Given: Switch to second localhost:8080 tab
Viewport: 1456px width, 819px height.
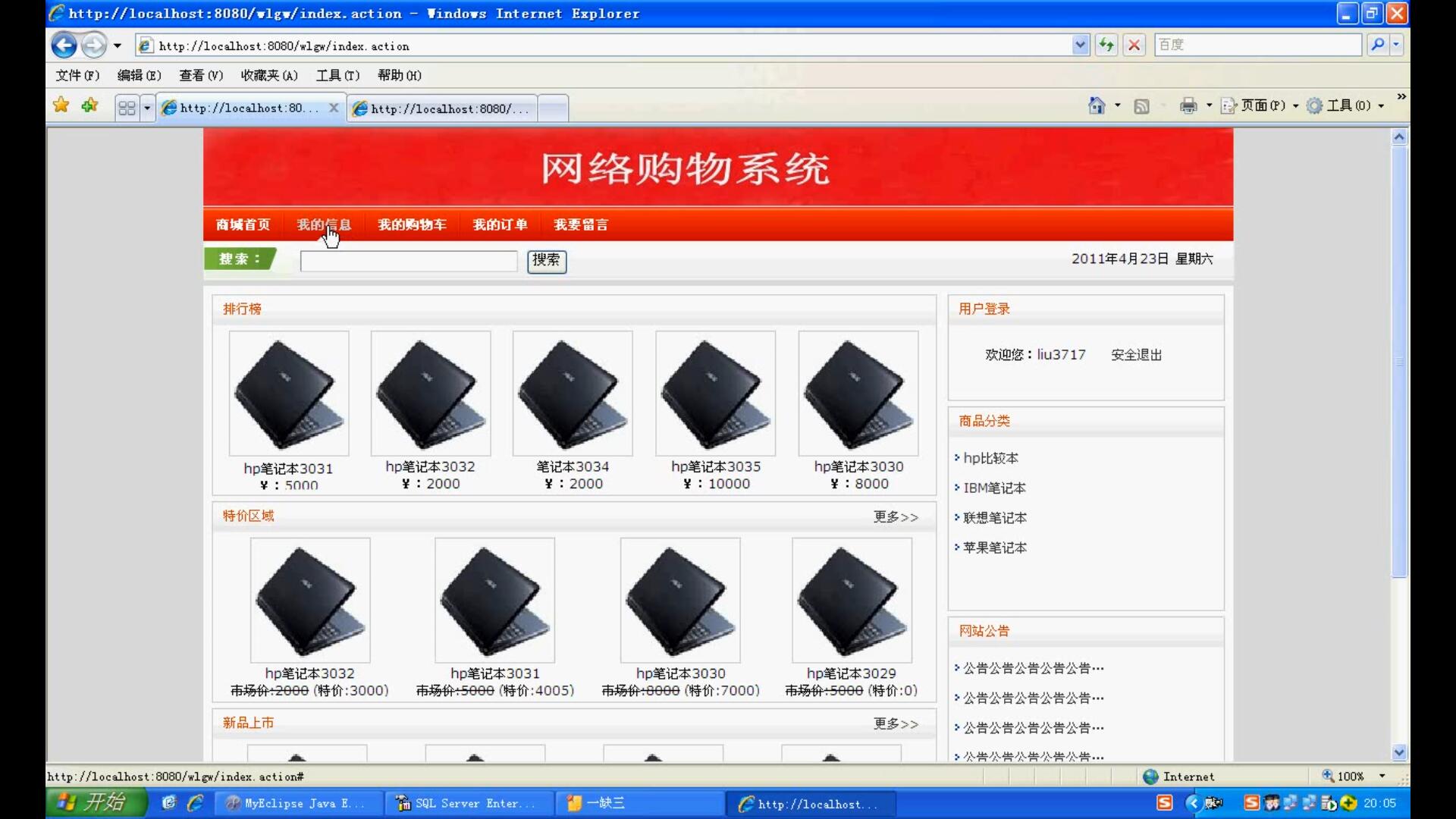Looking at the screenshot, I should tap(443, 108).
